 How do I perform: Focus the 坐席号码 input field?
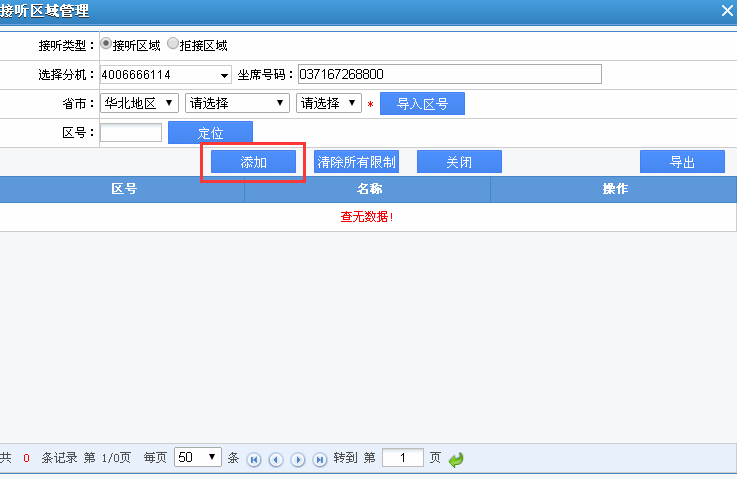click(450, 75)
